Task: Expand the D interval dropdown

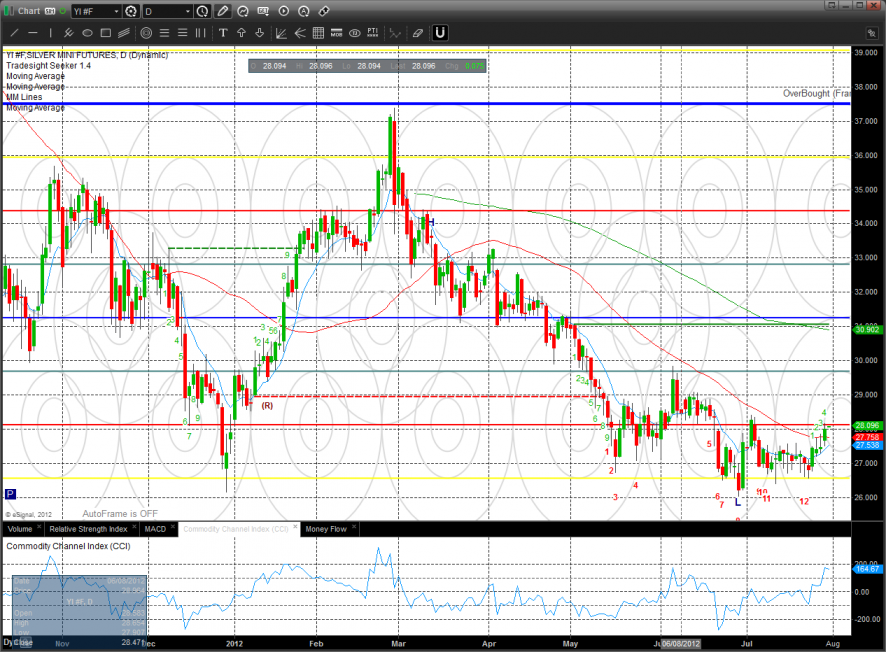Action: (187, 12)
